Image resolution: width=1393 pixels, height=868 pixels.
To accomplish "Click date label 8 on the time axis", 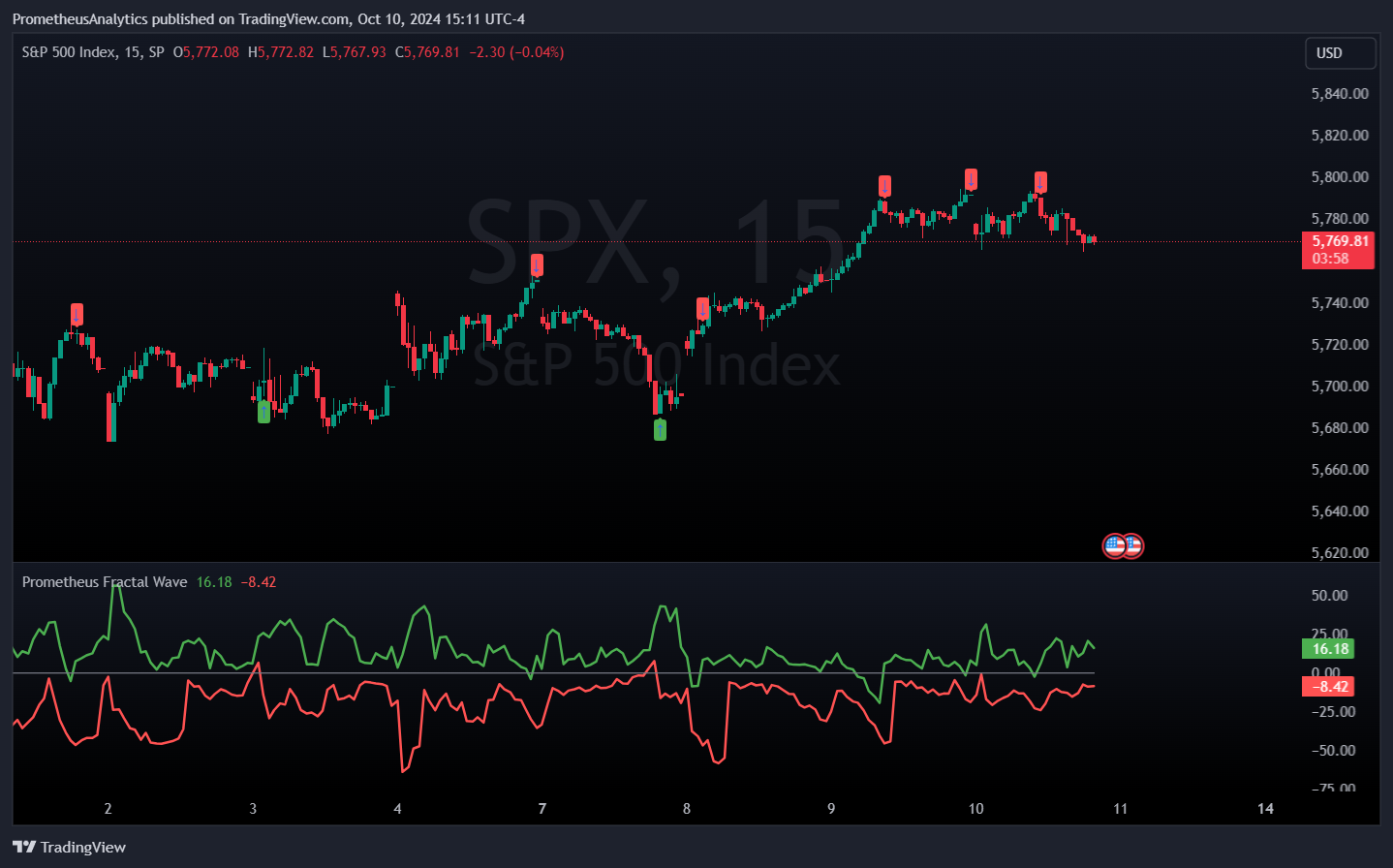I will [x=687, y=809].
